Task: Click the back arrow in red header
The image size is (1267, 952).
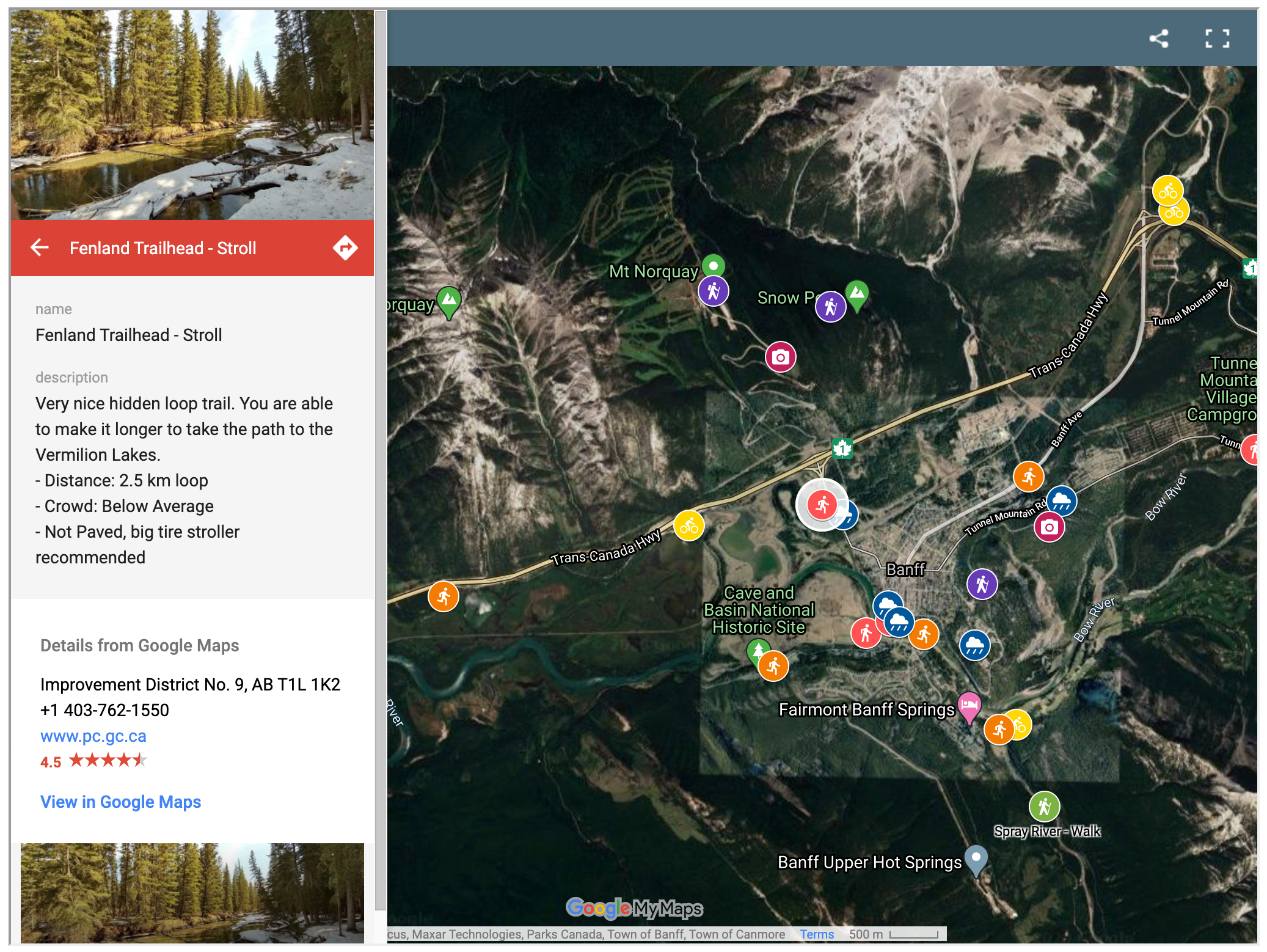Action: click(40, 247)
